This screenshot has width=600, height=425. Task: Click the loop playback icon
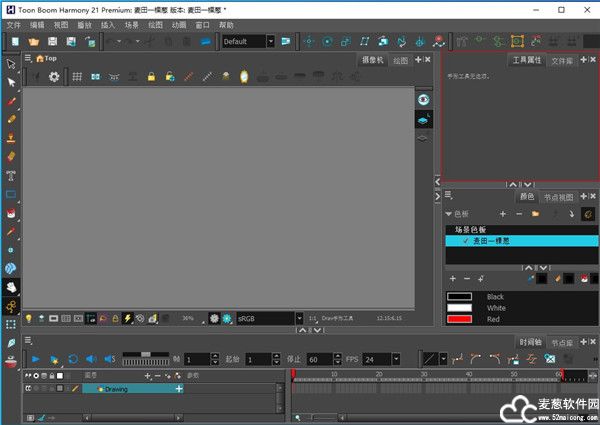71,358
